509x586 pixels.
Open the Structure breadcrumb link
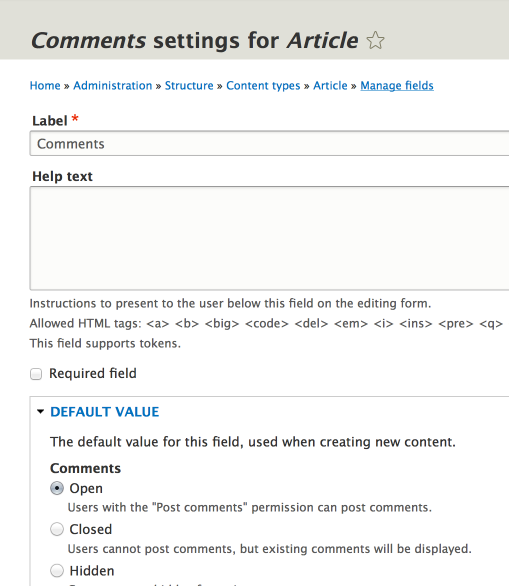pos(189,86)
